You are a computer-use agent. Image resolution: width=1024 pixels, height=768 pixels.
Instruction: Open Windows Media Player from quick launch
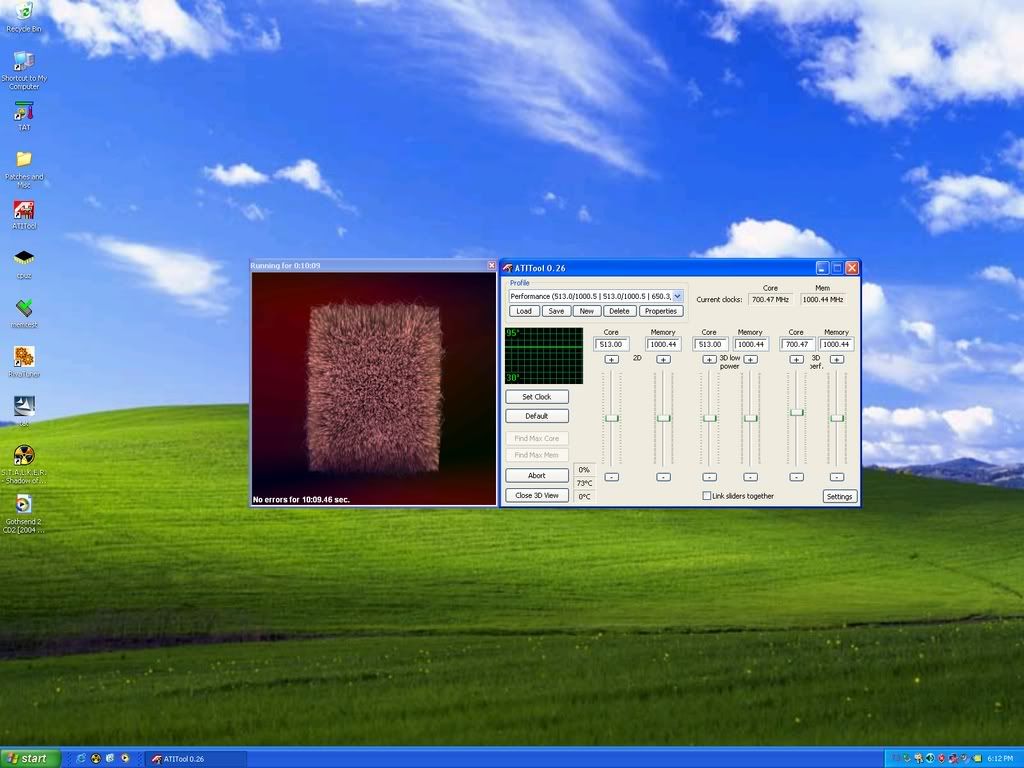[x=125, y=758]
